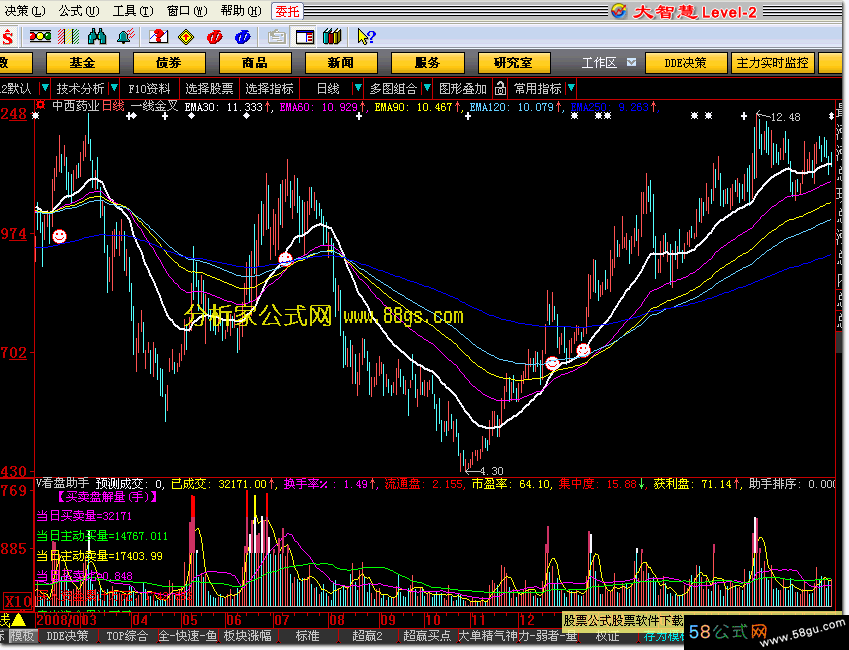Click the 当日主动买量=14767.011 text

(x=102, y=536)
